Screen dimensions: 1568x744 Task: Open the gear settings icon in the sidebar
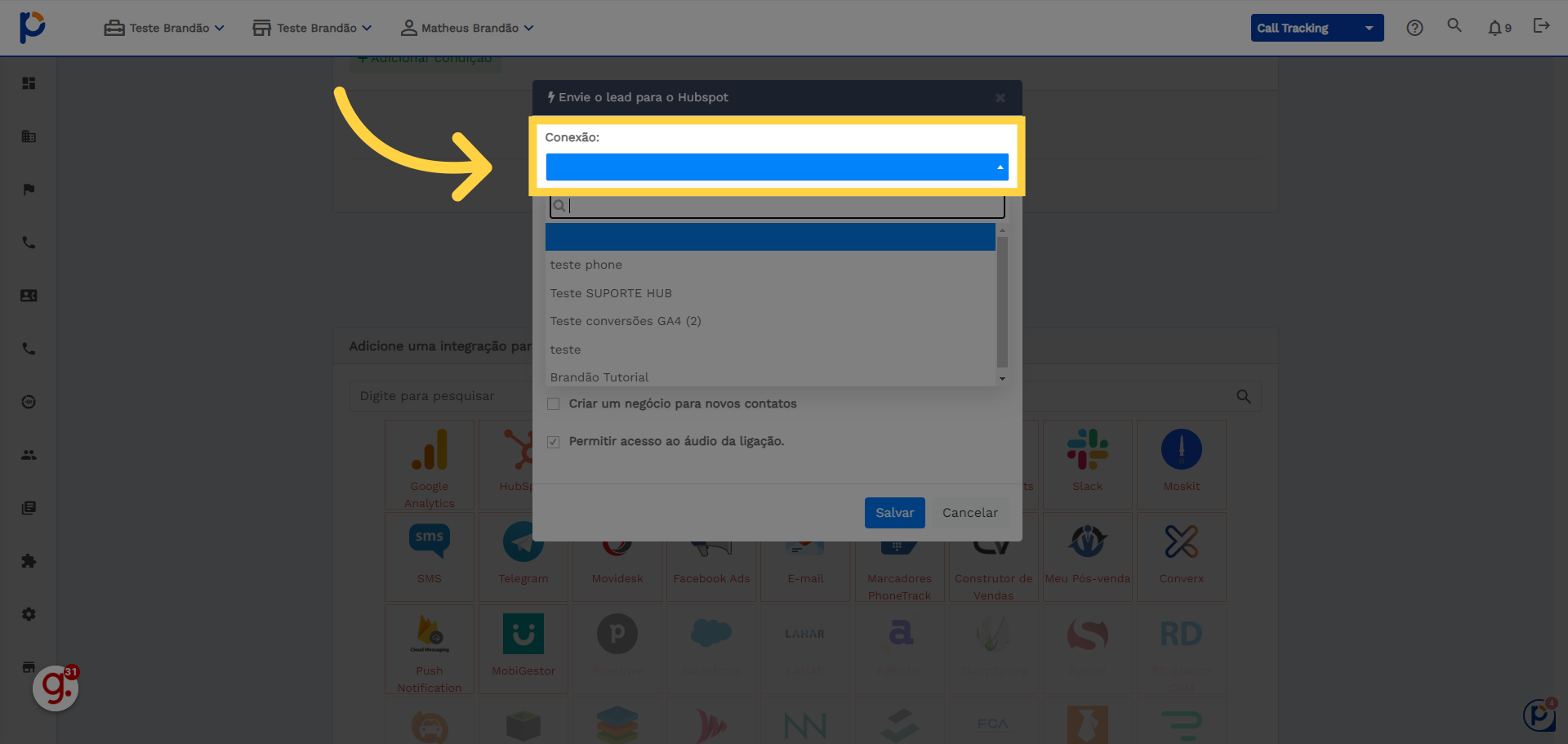[29, 614]
